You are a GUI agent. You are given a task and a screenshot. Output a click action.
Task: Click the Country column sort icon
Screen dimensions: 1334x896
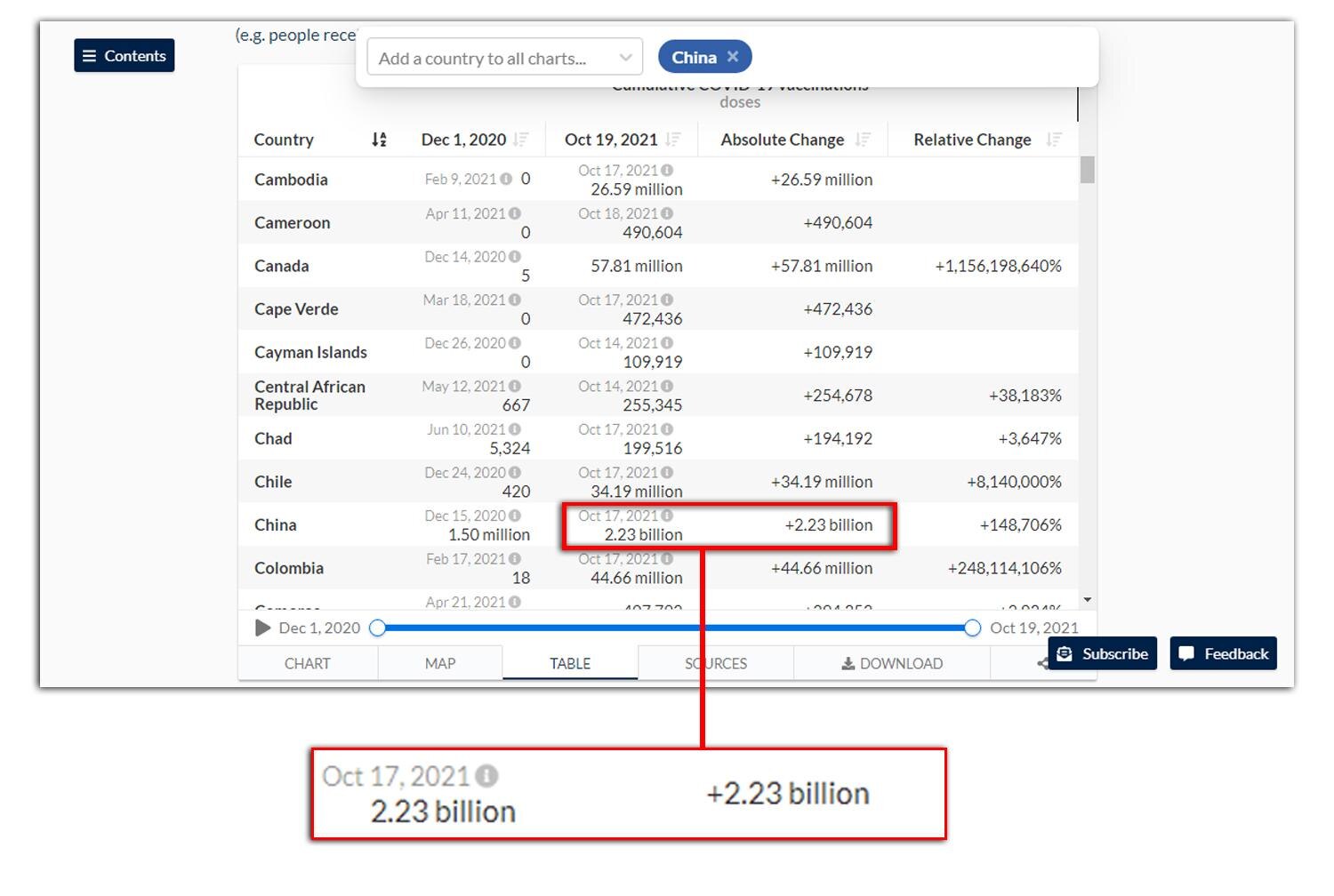coord(379,140)
